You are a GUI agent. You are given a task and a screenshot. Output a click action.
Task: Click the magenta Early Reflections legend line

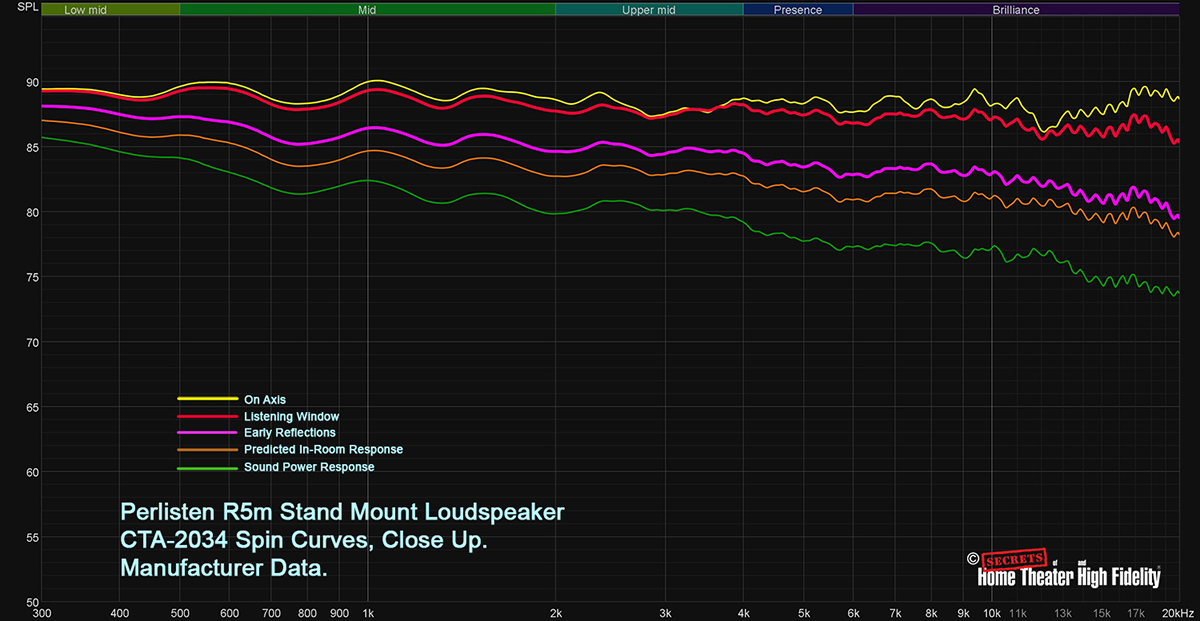point(207,433)
